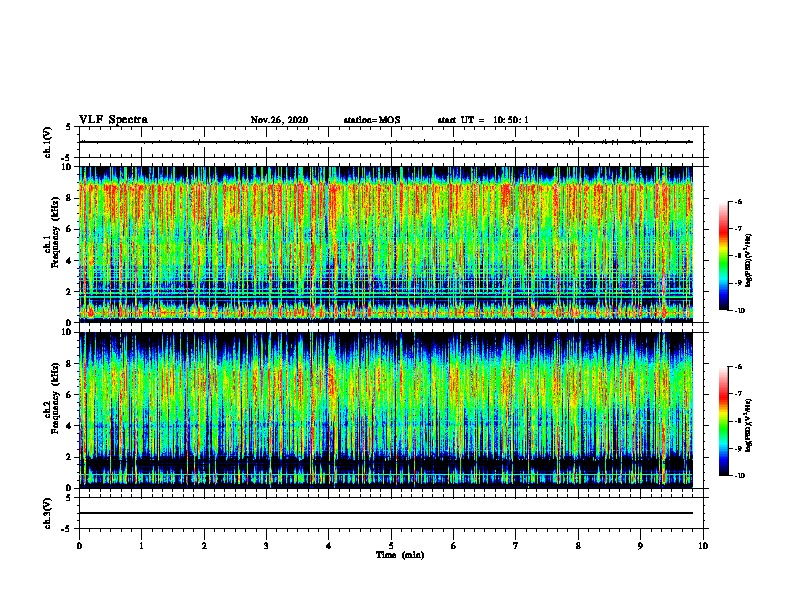This screenshot has height=612, width=792.
Task: Click the ch.2 spectrogram color scale bar
Action: click(723, 421)
